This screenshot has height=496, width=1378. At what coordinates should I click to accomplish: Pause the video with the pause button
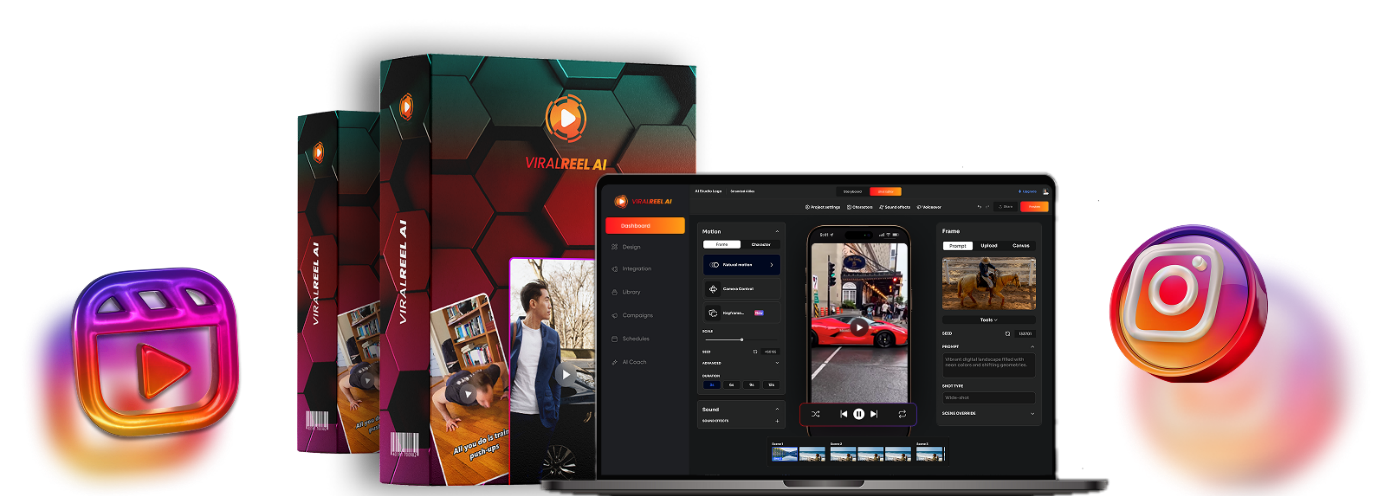(x=858, y=413)
